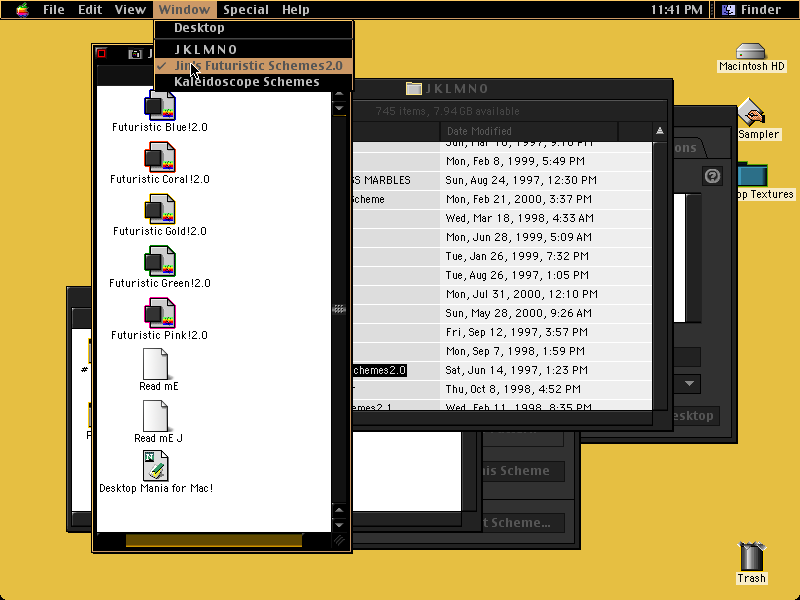Click the horizontal scroll bar of scheme window
This screenshot has width=800, height=600.
[214, 540]
